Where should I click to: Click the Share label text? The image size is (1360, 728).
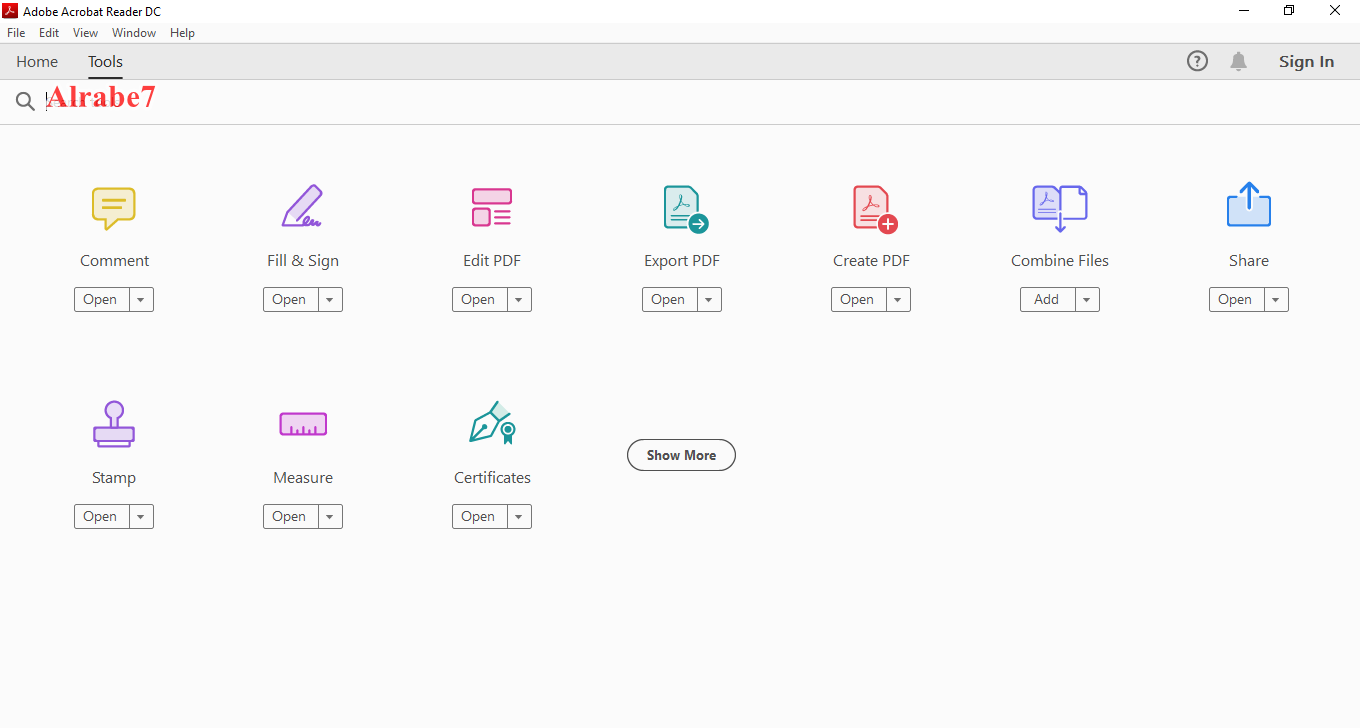coord(1249,260)
